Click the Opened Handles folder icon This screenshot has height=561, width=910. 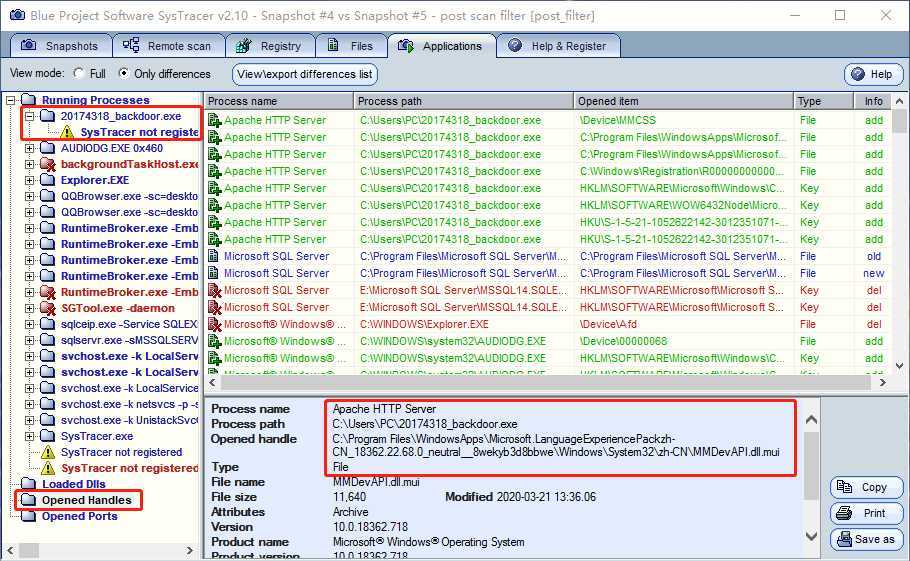click(28, 500)
